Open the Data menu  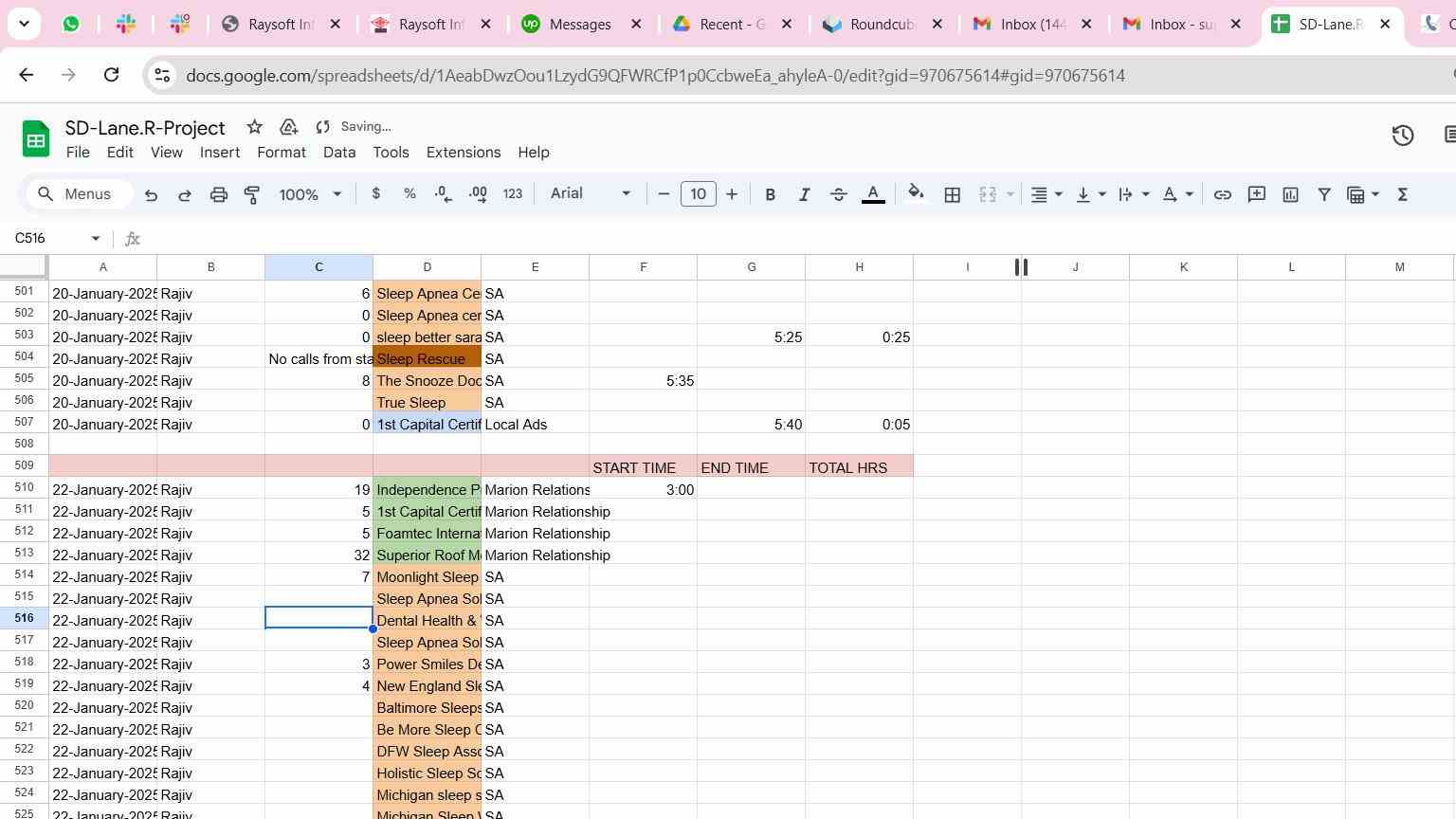[x=339, y=153]
